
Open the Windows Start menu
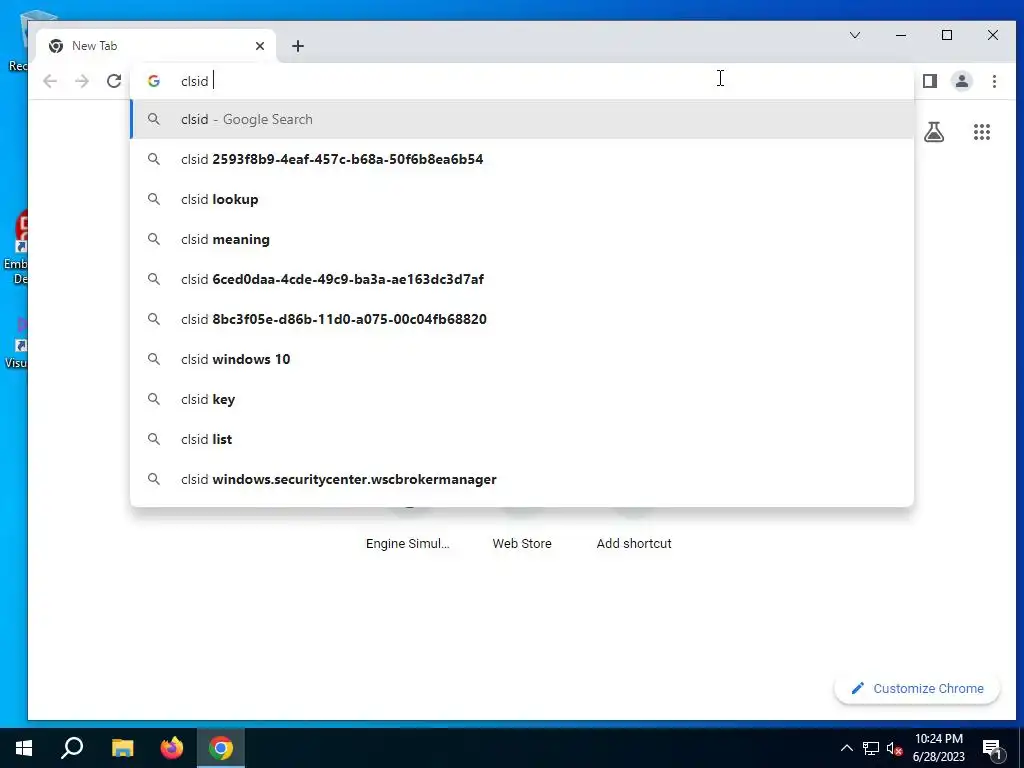click(x=24, y=748)
